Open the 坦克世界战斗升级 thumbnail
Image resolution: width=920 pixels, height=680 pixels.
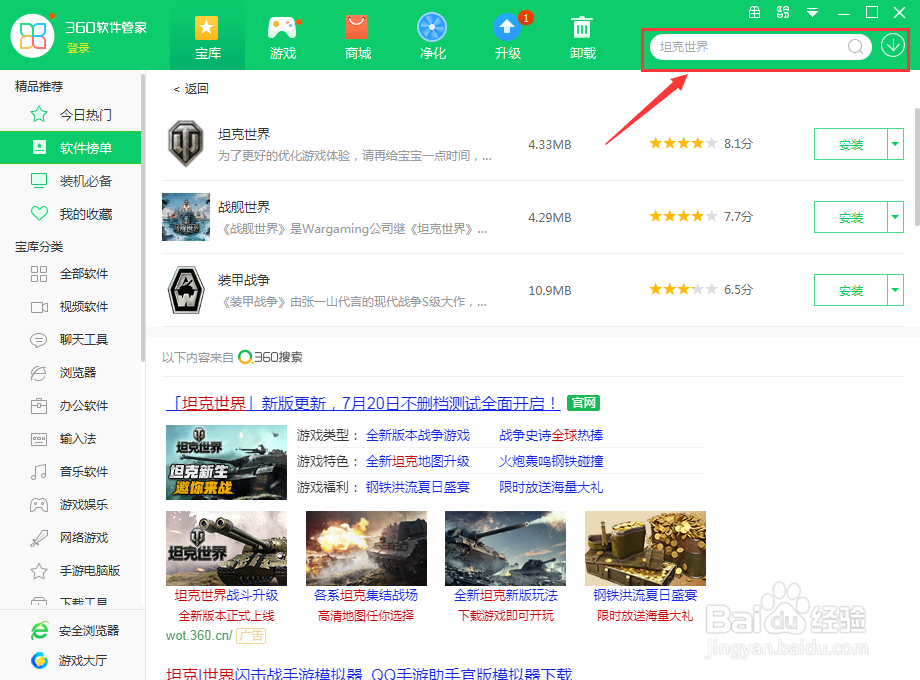[226, 548]
